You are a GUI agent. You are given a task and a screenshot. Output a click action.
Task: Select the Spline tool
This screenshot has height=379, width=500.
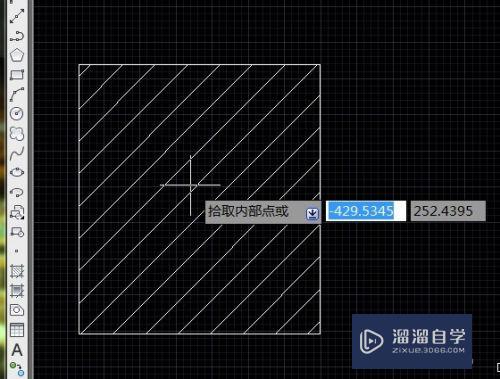[17, 153]
